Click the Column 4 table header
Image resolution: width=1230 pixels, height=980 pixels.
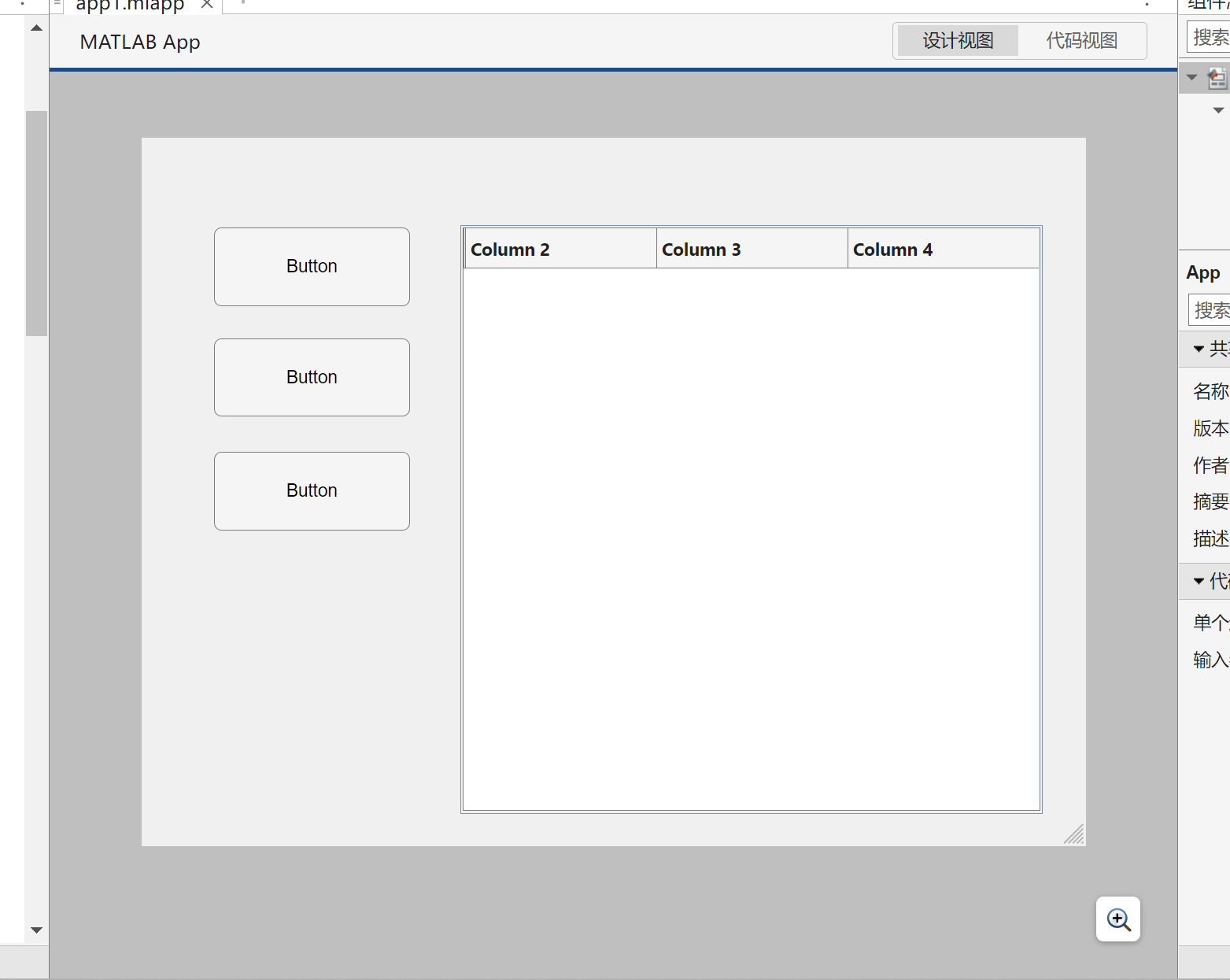[944, 249]
